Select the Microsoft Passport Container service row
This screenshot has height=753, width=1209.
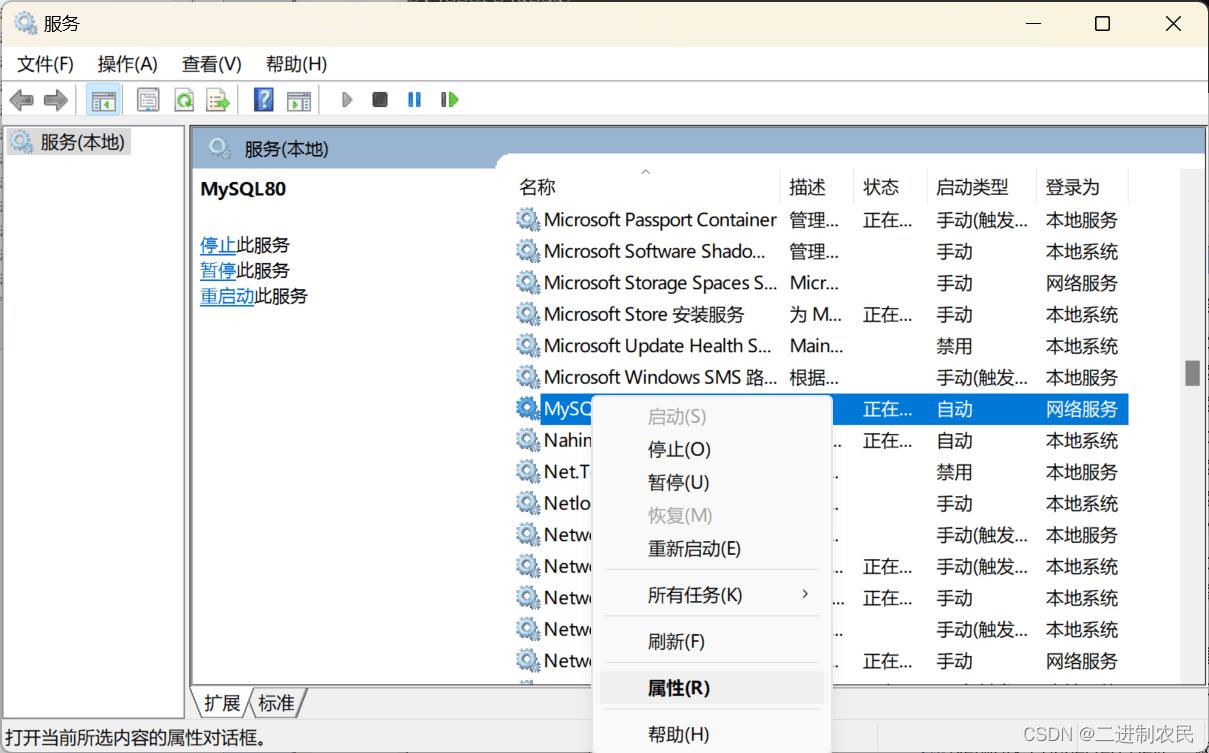pos(659,220)
